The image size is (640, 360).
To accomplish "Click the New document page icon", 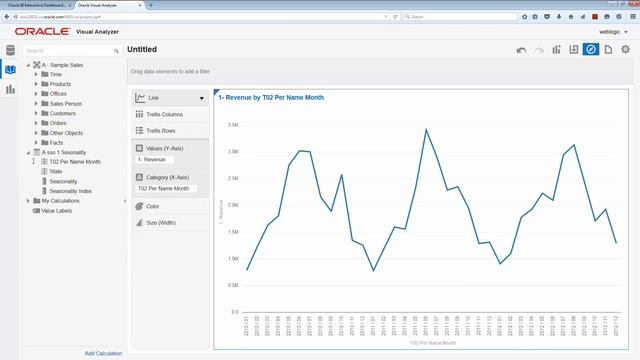I will point(608,49).
